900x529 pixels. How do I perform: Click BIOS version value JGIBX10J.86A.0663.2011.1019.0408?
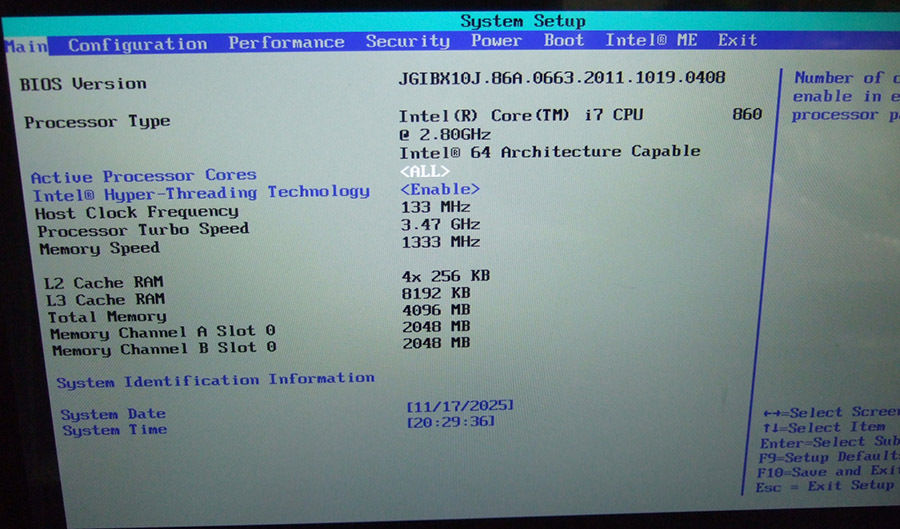(x=562, y=77)
